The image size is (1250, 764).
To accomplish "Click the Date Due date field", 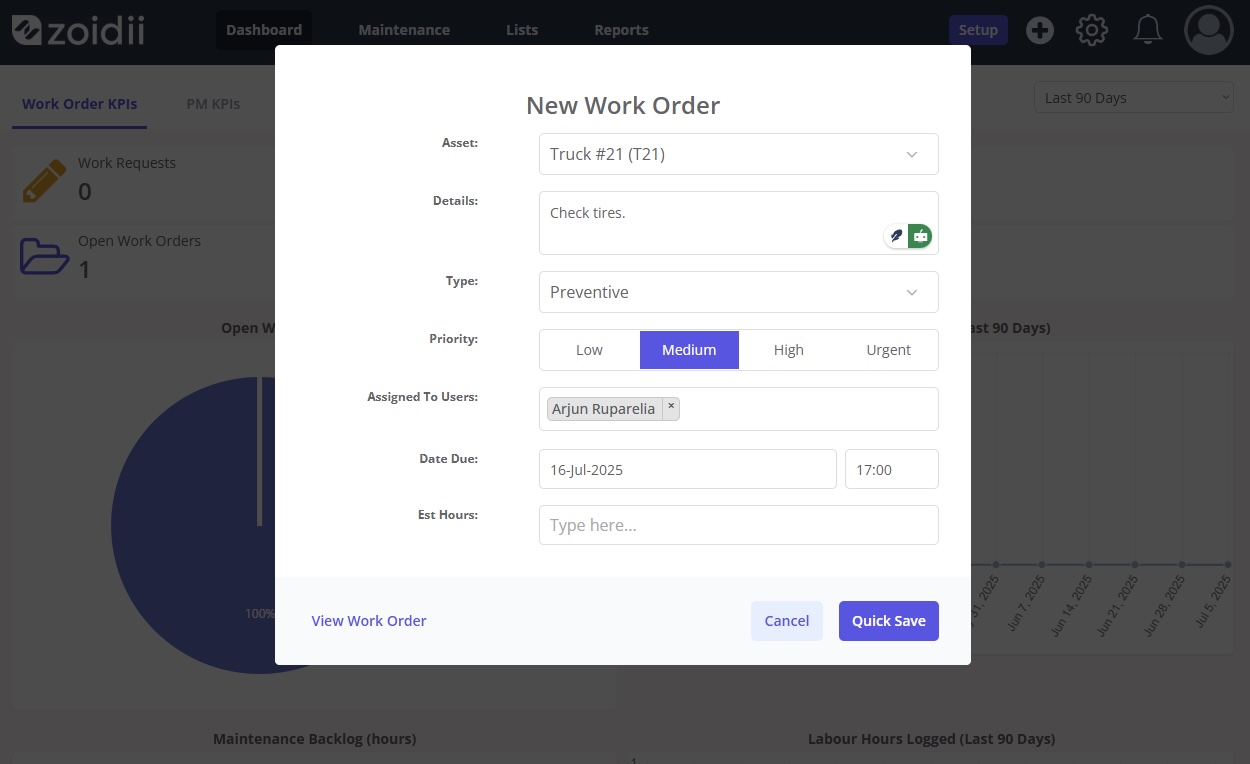I will (x=687, y=469).
